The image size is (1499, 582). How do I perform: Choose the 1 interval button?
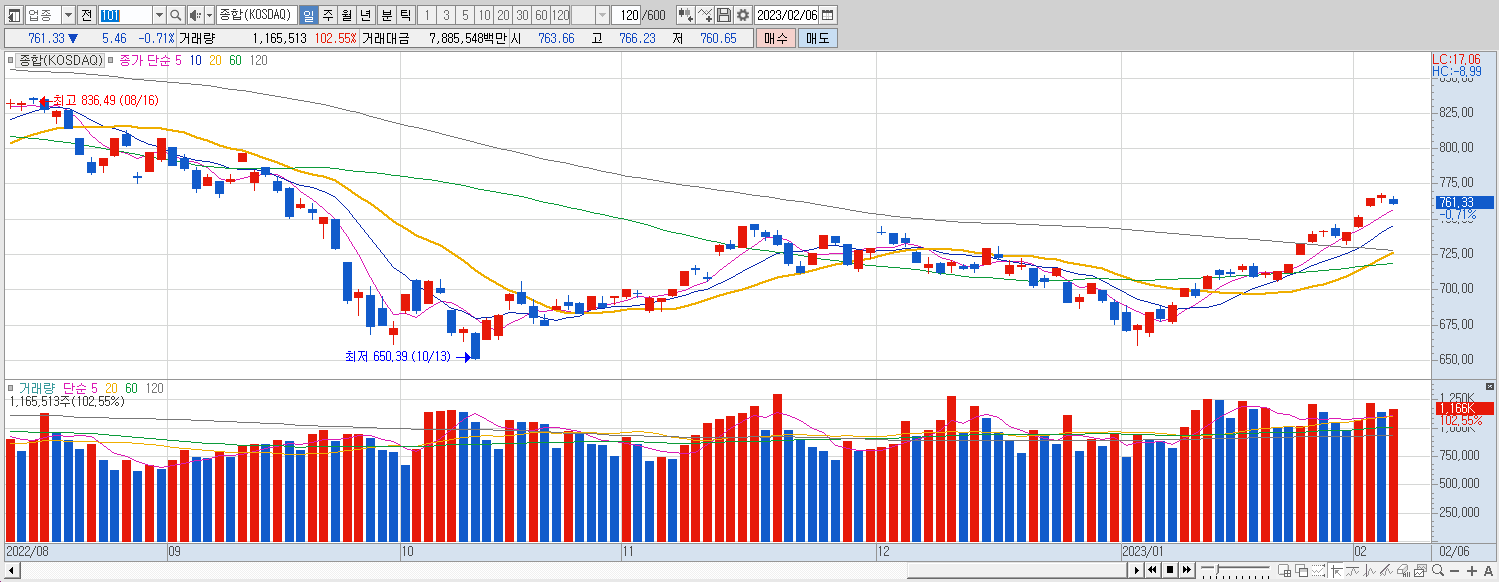[x=427, y=15]
